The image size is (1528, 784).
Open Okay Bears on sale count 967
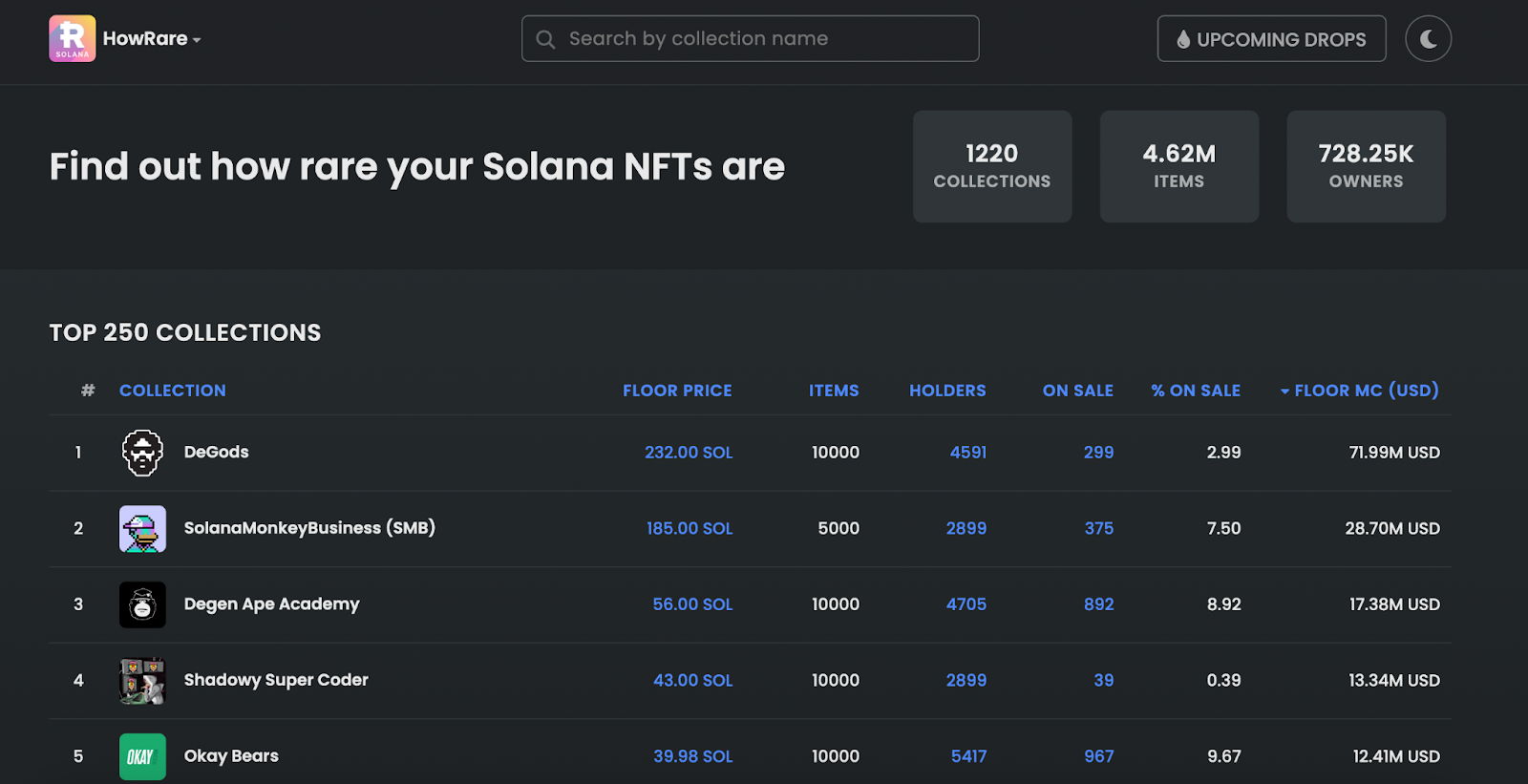1099,756
